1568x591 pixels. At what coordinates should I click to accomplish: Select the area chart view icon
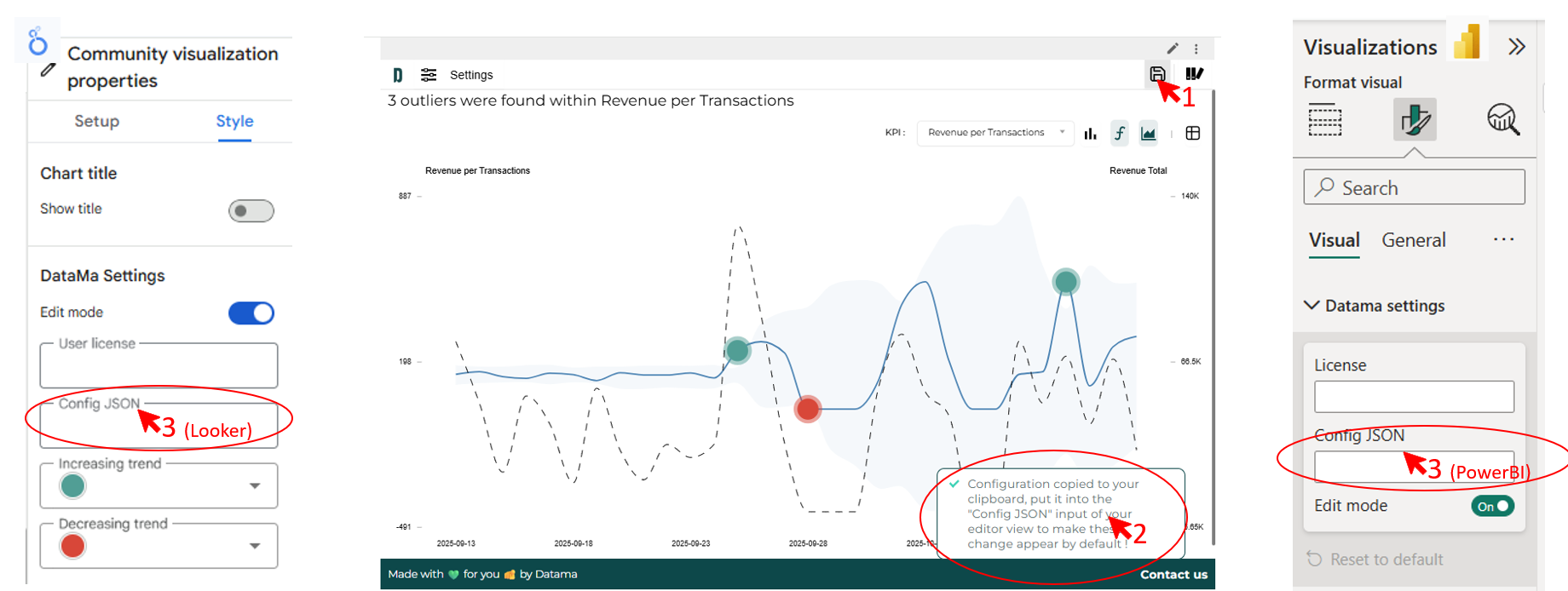[x=1149, y=134]
